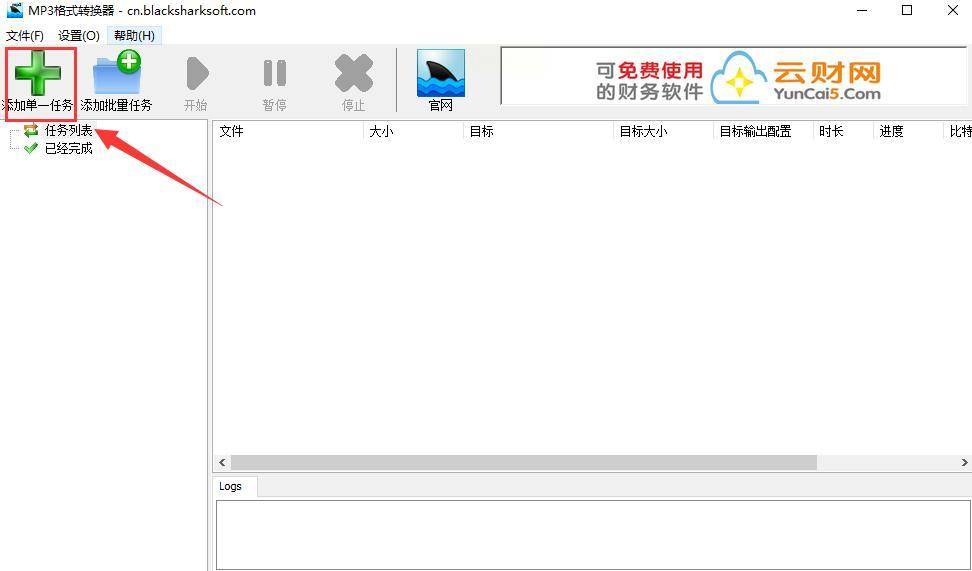Stop tasks with the 停止 X icon
This screenshot has width=972, height=571.
(354, 73)
